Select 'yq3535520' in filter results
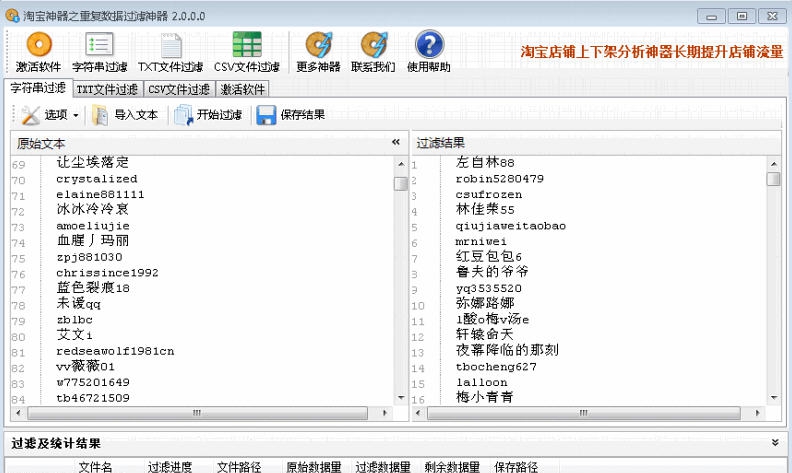This screenshot has height=473, width=792. (x=488, y=289)
